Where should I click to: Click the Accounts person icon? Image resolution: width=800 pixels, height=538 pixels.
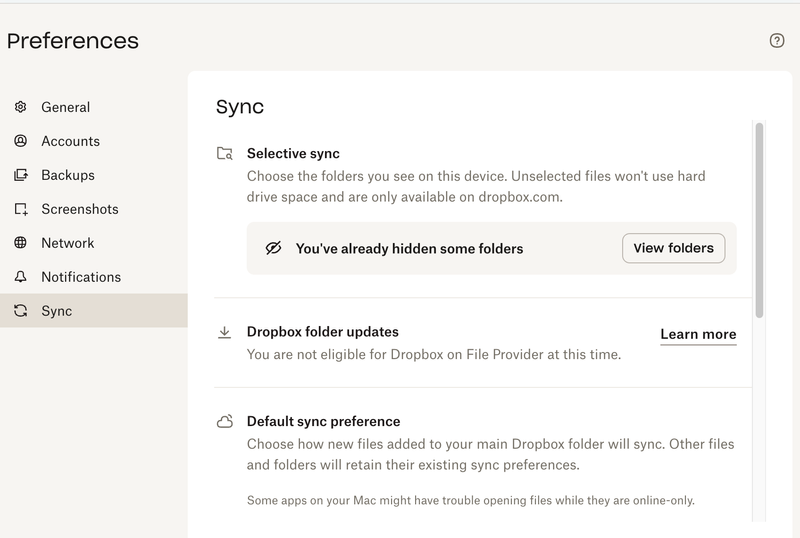(x=21, y=141)
